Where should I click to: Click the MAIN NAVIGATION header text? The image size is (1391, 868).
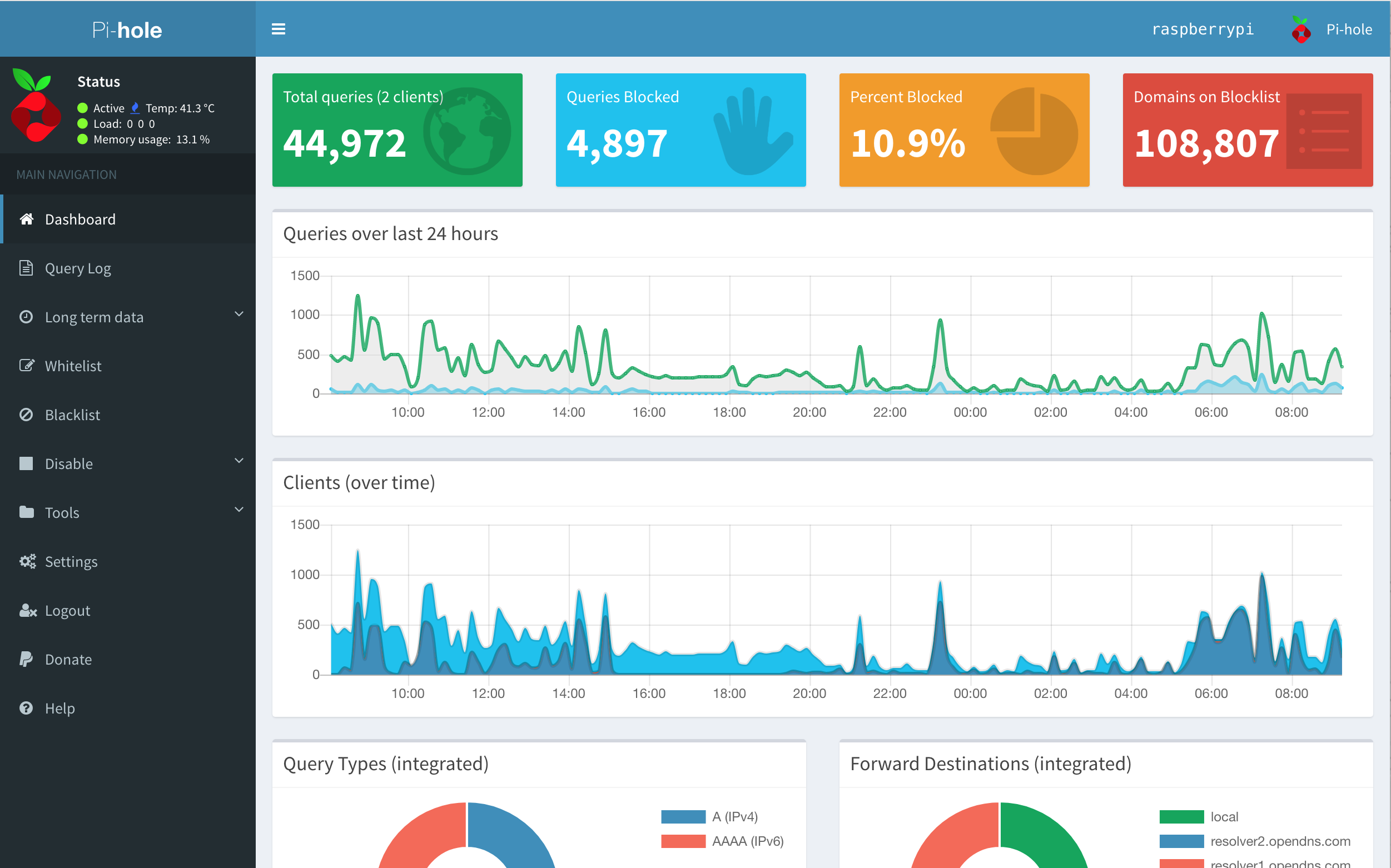[x=67, y=174]
